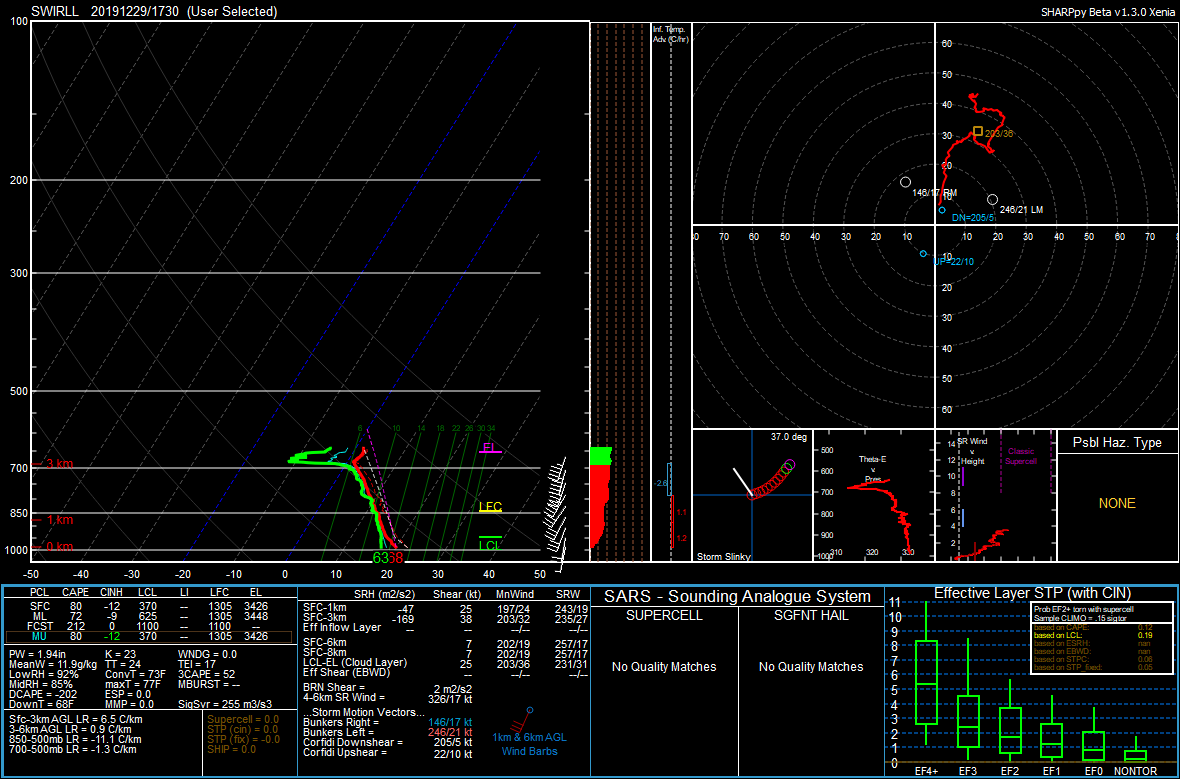Click the Bunkers Left = 246/21 kt row
The image size is (1180, 779).
tap(388, 732)
